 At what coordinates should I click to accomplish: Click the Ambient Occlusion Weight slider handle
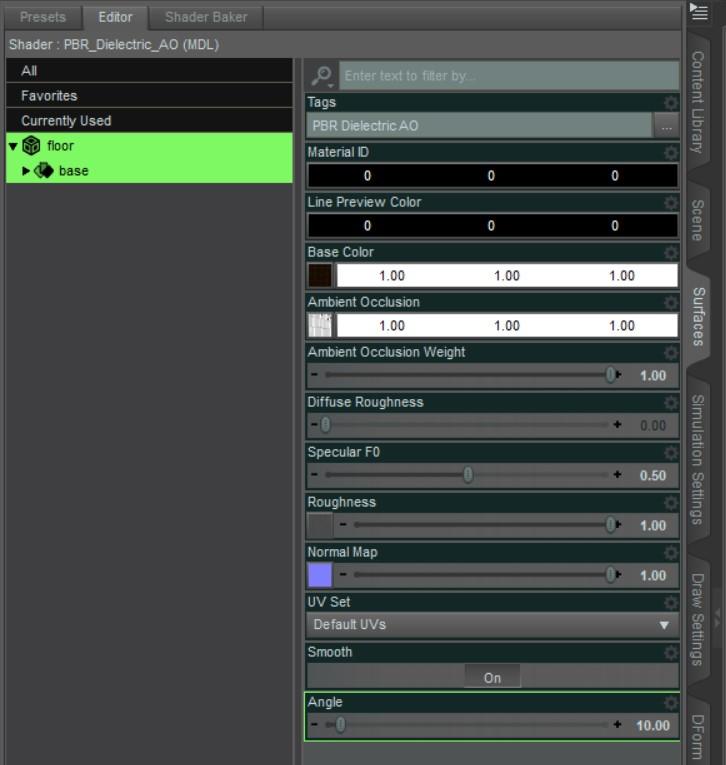tap(610, 375)
